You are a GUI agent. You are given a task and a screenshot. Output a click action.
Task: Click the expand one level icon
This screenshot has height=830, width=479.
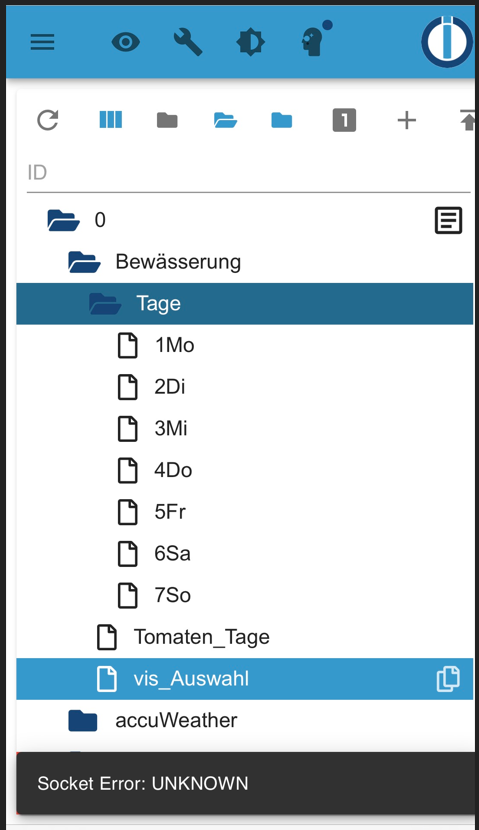coord(344,120)
